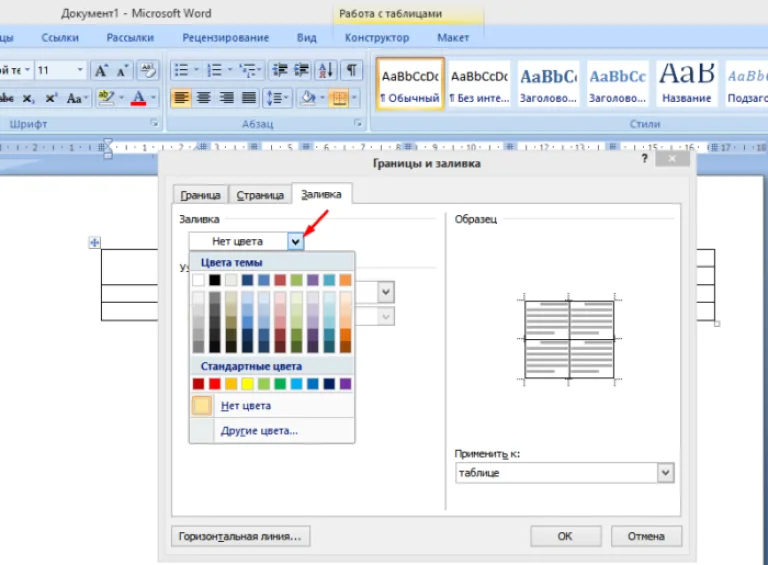The width and height of the screenshot is (768, 565).
Task: Open the font size dropdown
Action: pyautogui.click(x=80, y=71)
